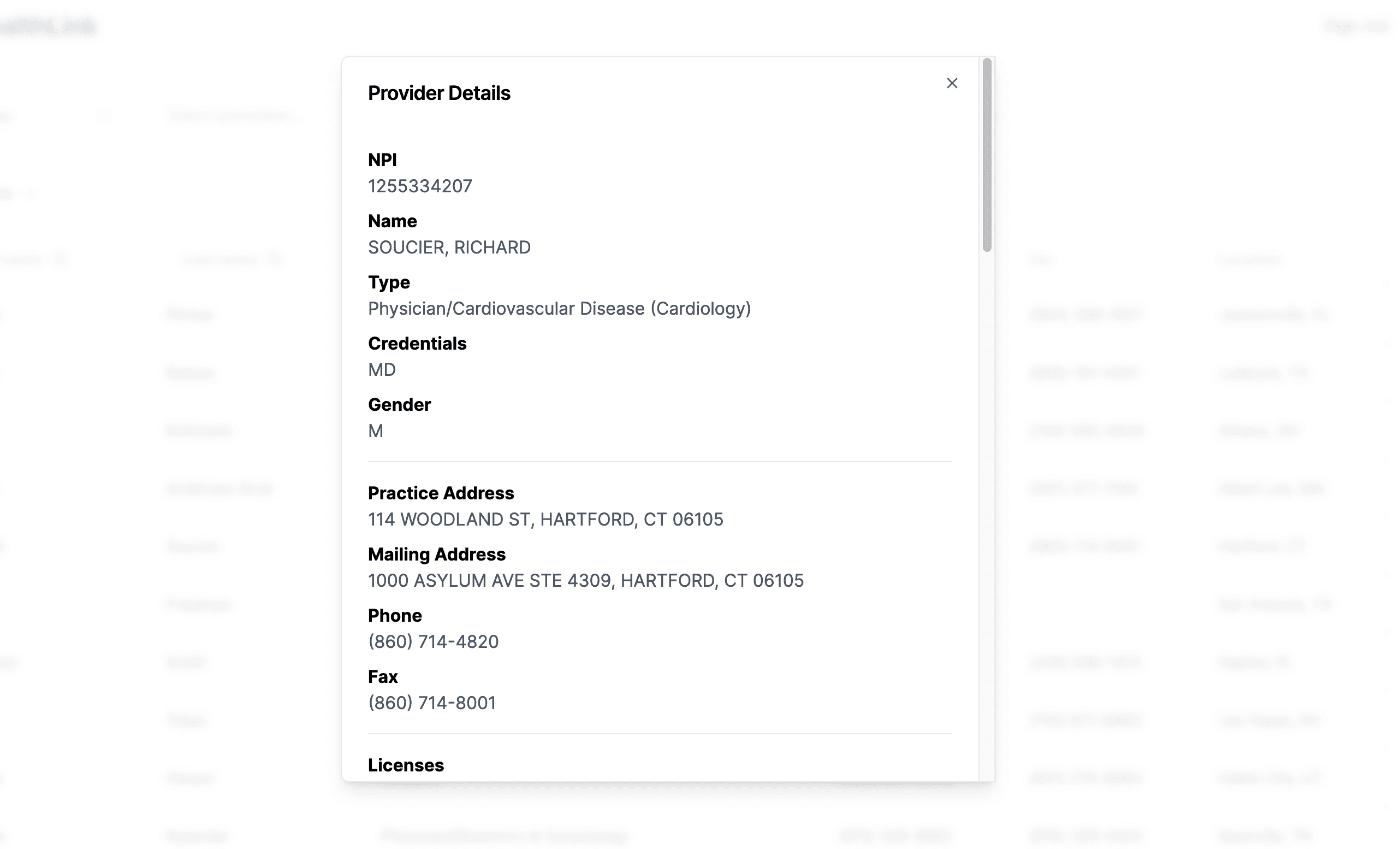Click the Physician/Cardiovascular Disease type text
Viewport: 1400px width, 849px height.
(x=559, y=308)
